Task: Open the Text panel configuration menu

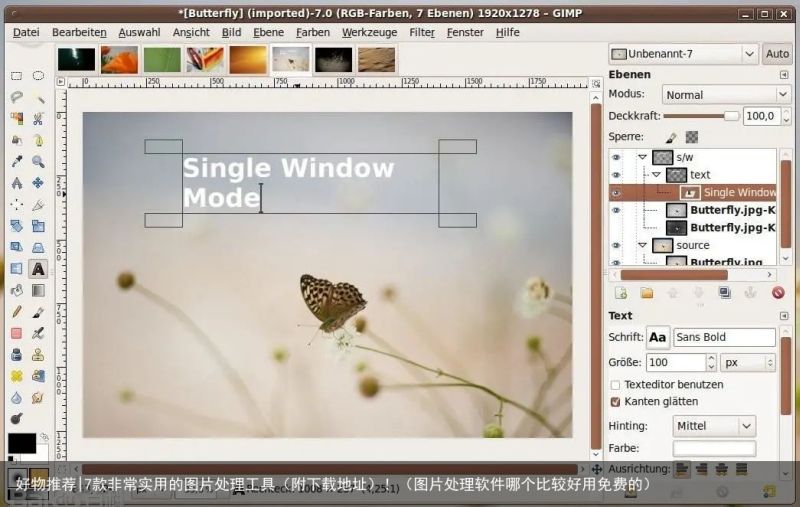Action: click(784, 316)
